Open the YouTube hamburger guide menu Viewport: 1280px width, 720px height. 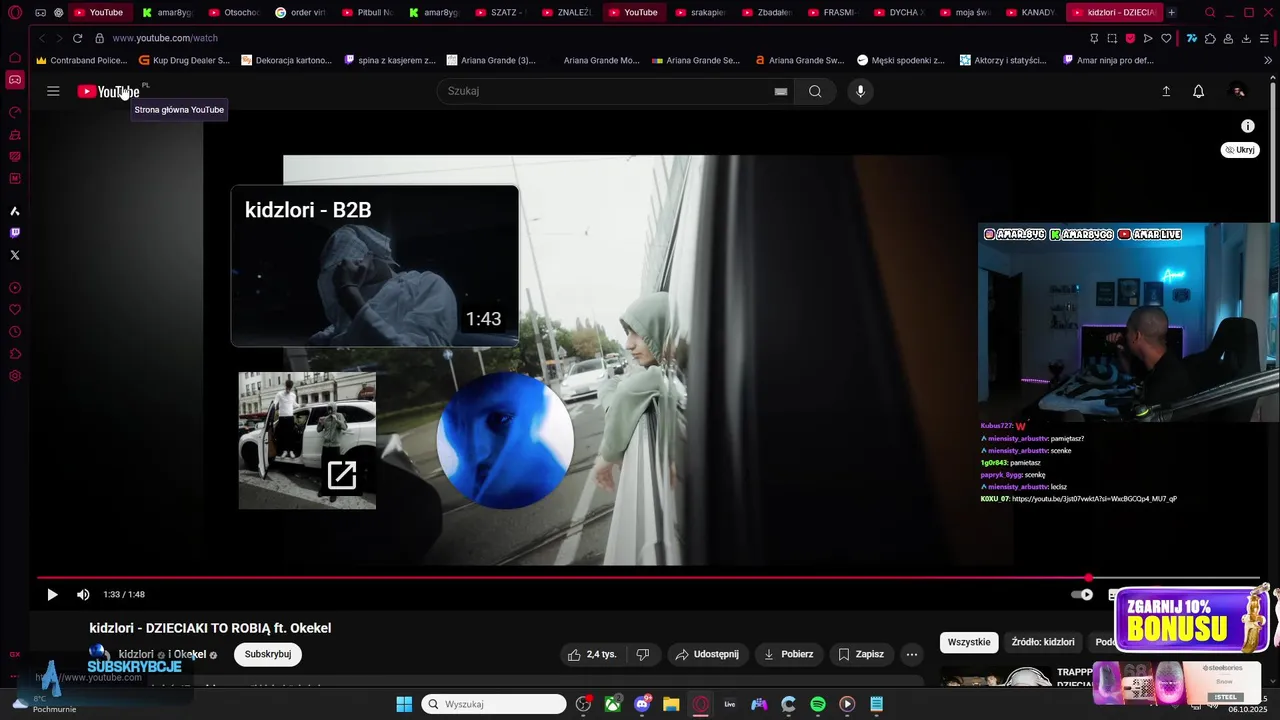(x=53, y=91)
